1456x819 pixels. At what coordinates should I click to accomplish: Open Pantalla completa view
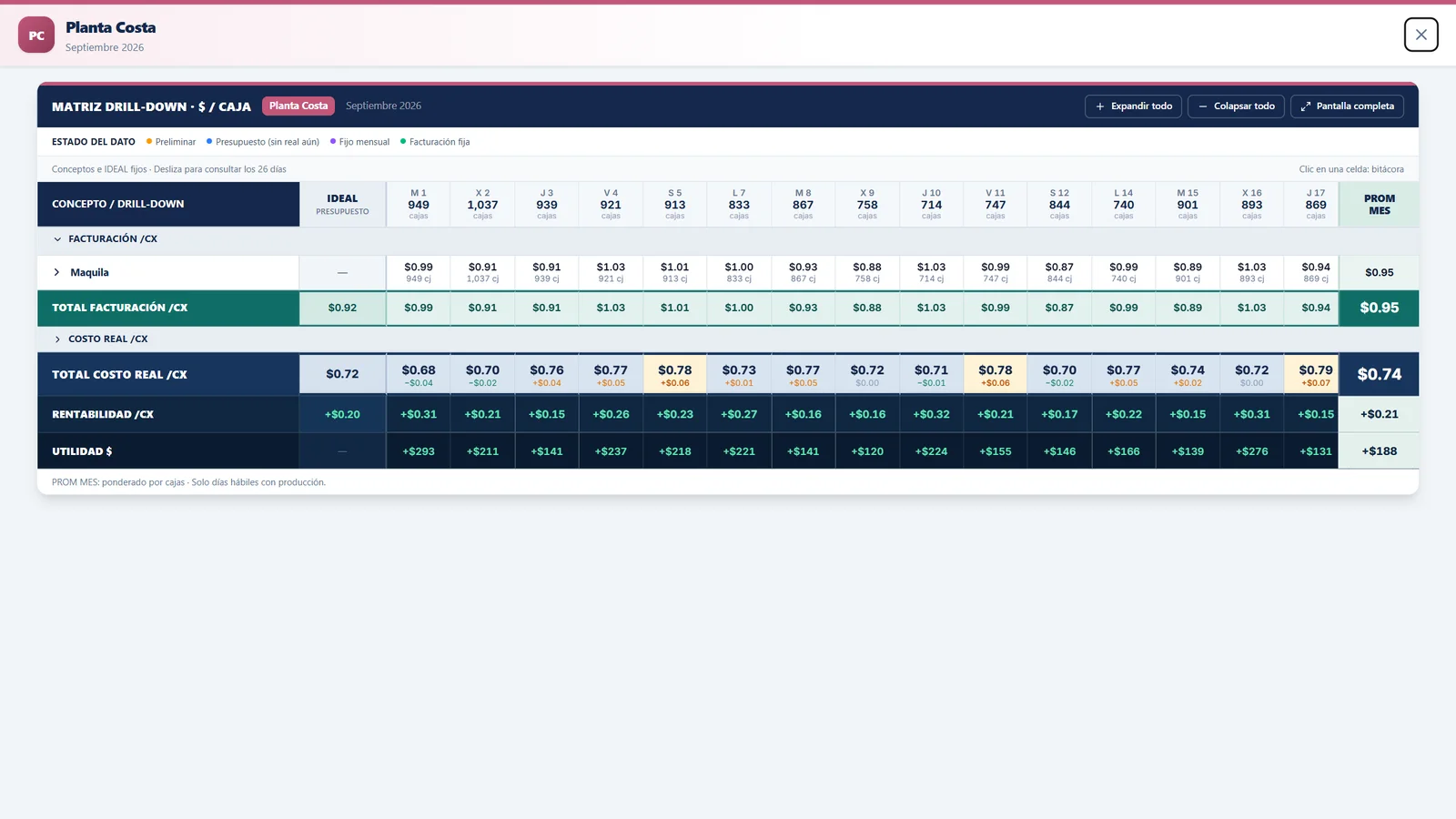(x=1347, y=106)
